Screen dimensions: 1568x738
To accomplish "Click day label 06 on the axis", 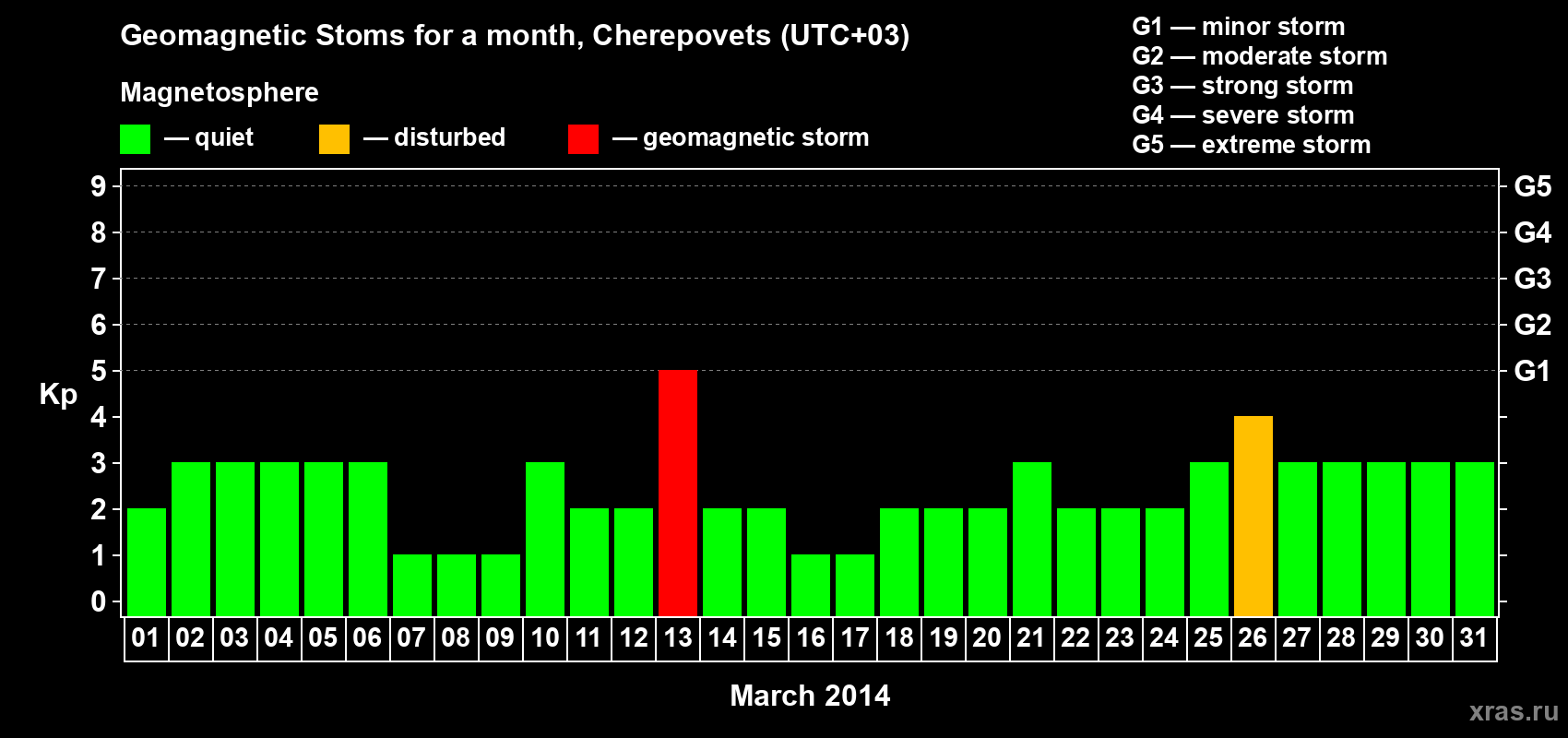I will pyautogui.click(x=367, y=638).
